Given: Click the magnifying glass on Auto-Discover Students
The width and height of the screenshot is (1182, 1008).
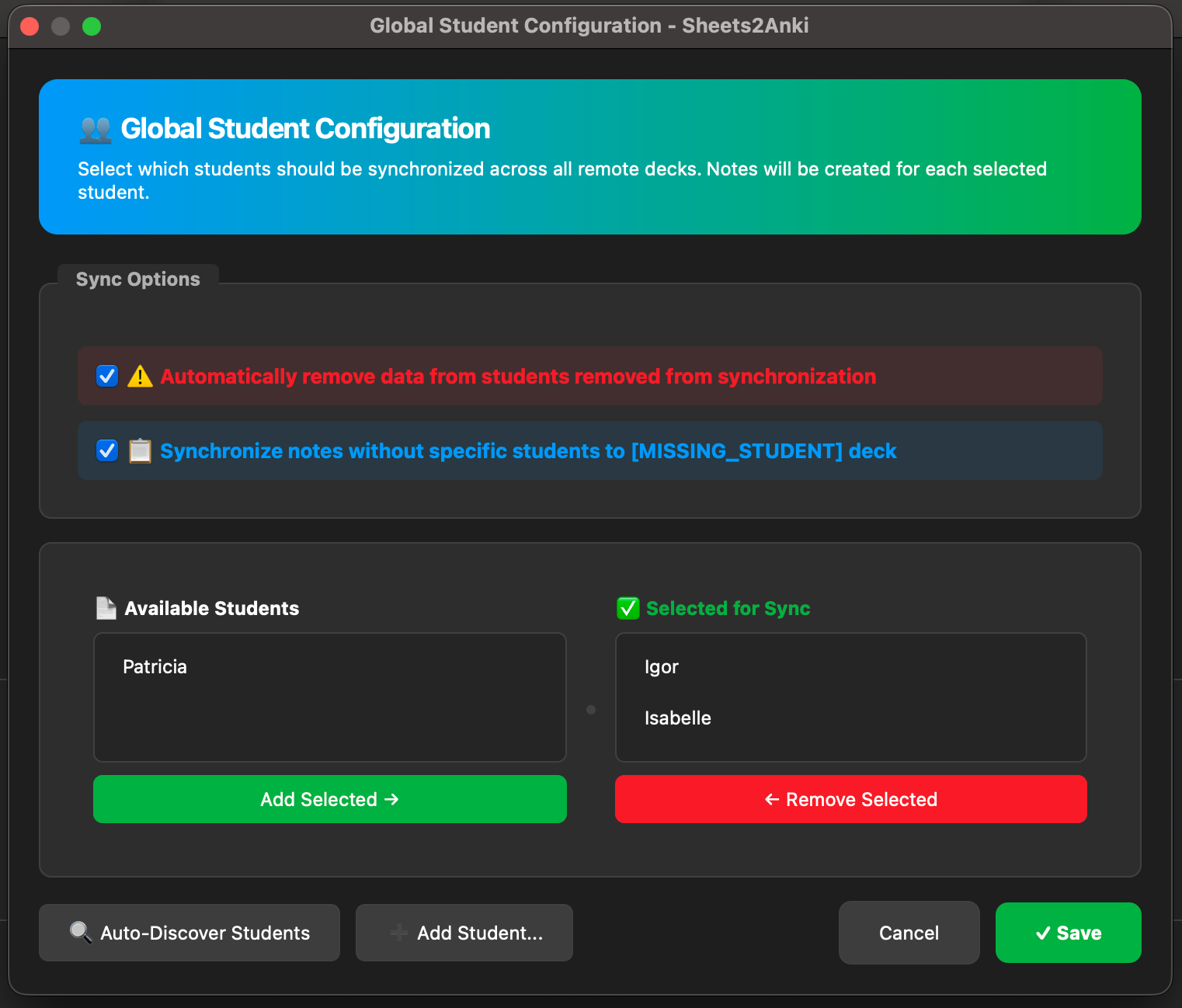Looking at the screenshot, I should 81,932.
